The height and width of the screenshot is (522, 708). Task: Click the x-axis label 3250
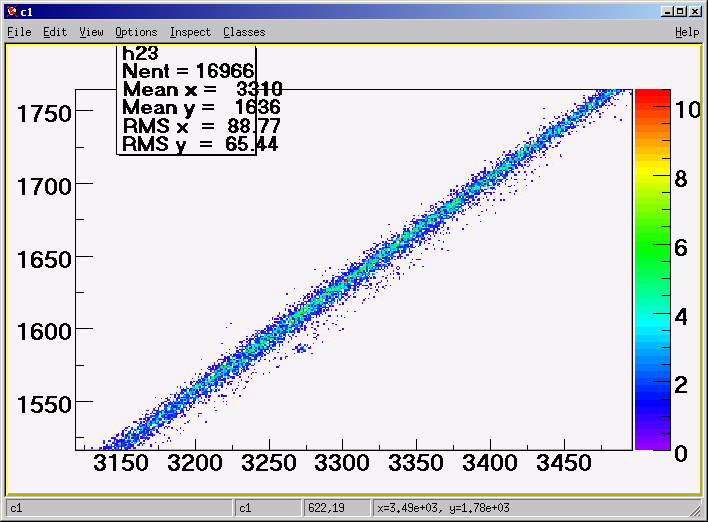pyautogui.click(x=269, y=463)
